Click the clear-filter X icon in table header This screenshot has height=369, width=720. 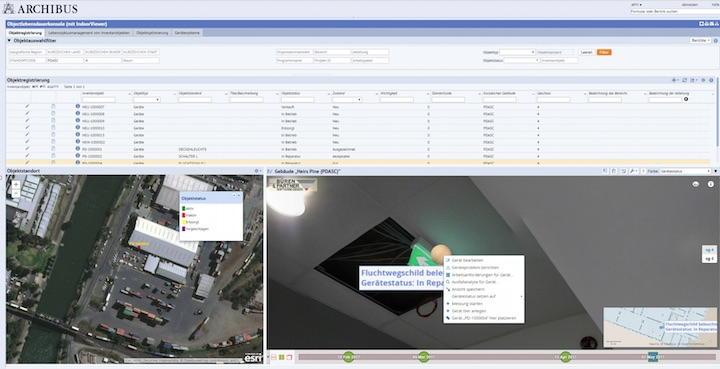click(x=686, y=99)
